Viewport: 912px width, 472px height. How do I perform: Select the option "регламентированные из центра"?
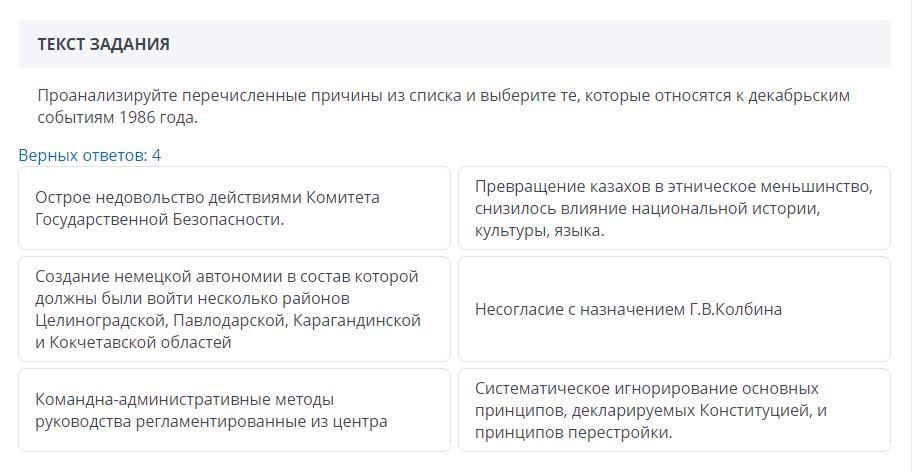234,410
